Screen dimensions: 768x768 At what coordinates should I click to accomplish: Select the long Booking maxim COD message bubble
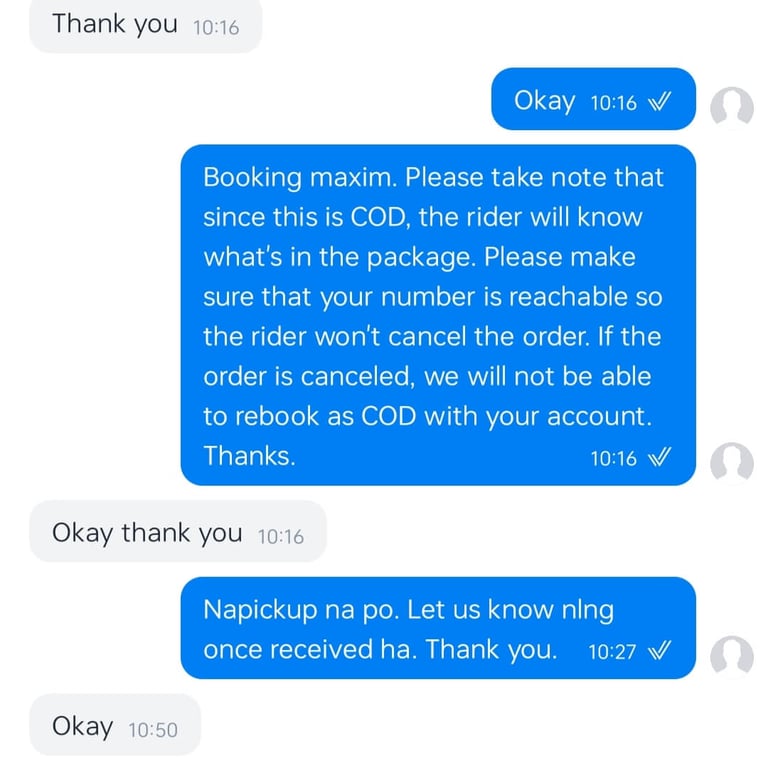tap(438, 315)
